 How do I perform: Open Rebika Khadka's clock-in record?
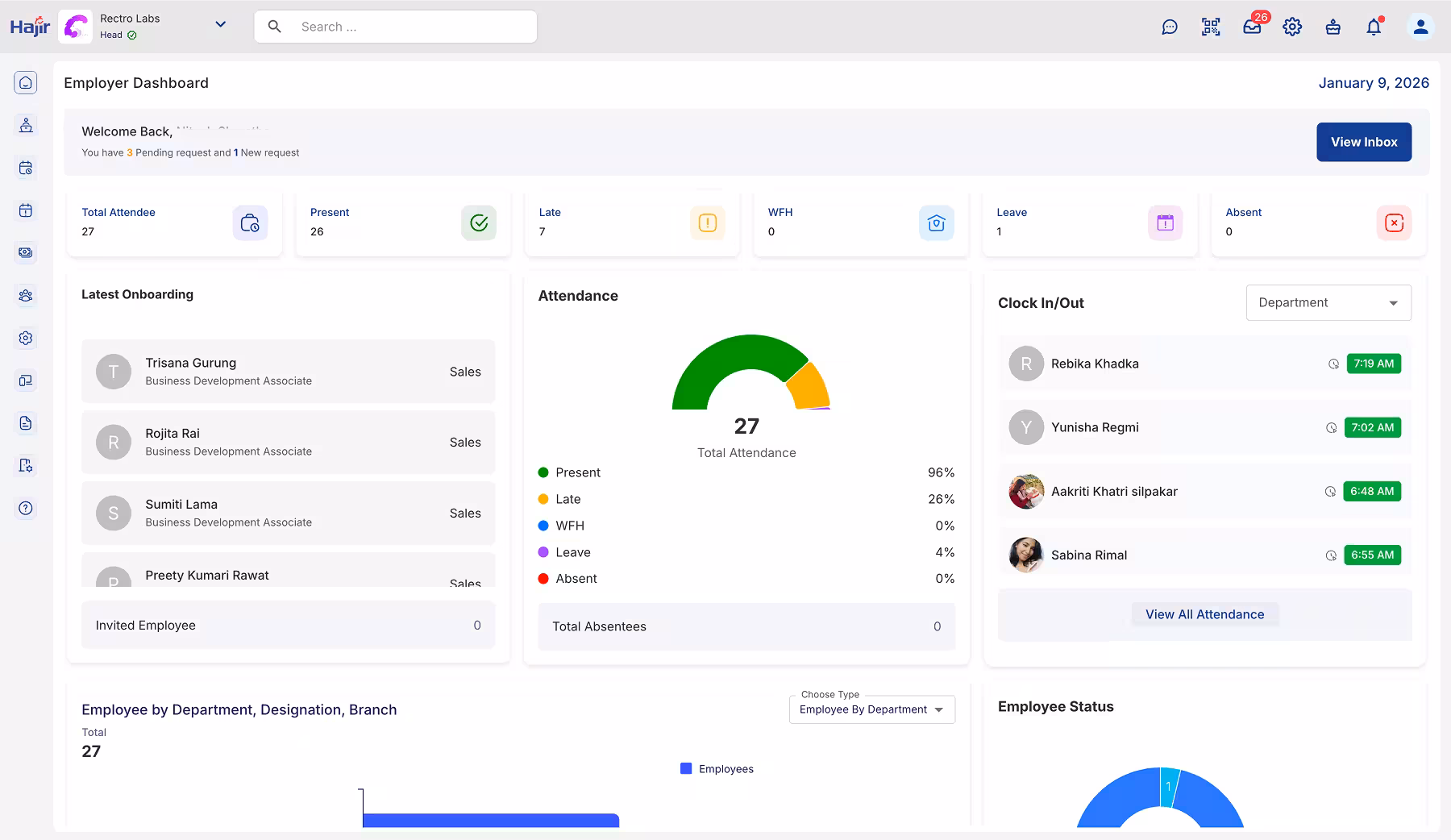(1204, 364)
